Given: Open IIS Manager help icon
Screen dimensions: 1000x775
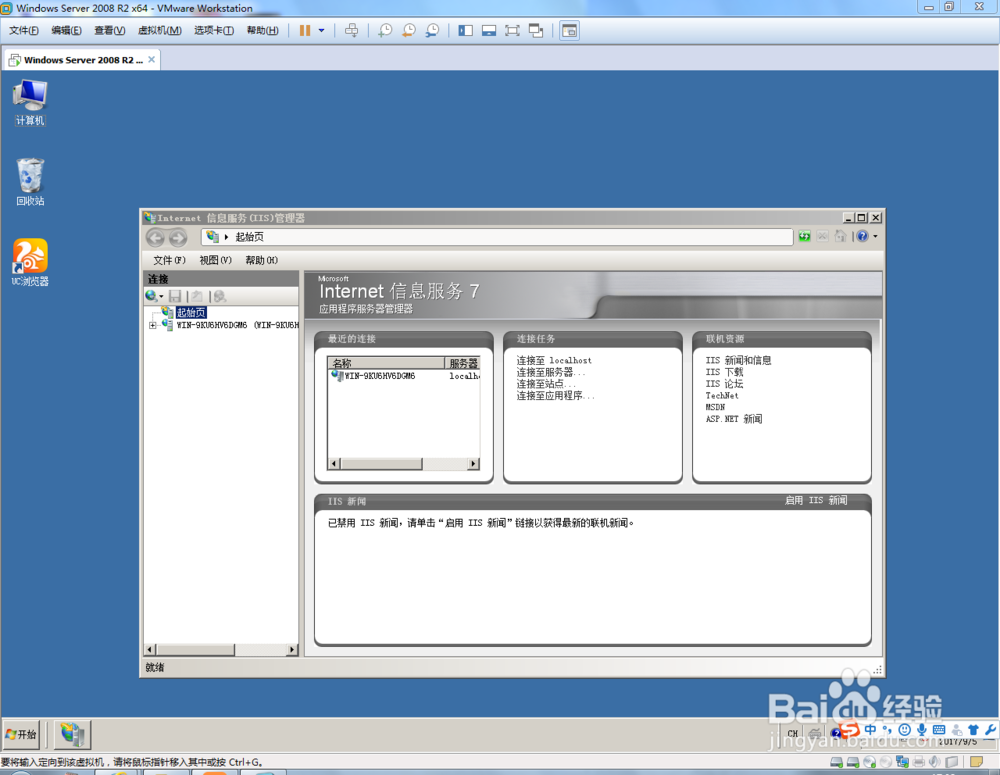Looking at the screenshot, I should tap(862, 237).
